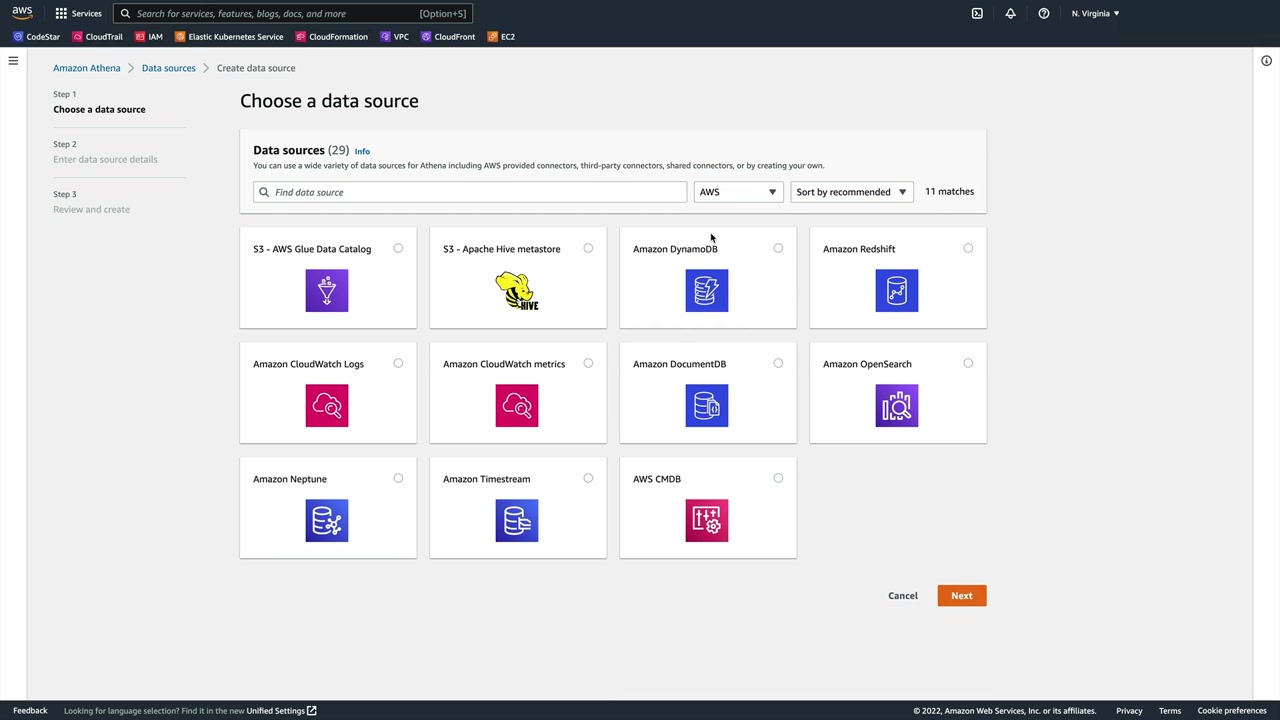The width and height of the screenshot is (1280, 720).
Task: Select the Amazon CloudWatch Logs radio button
Action: point(398,363)
